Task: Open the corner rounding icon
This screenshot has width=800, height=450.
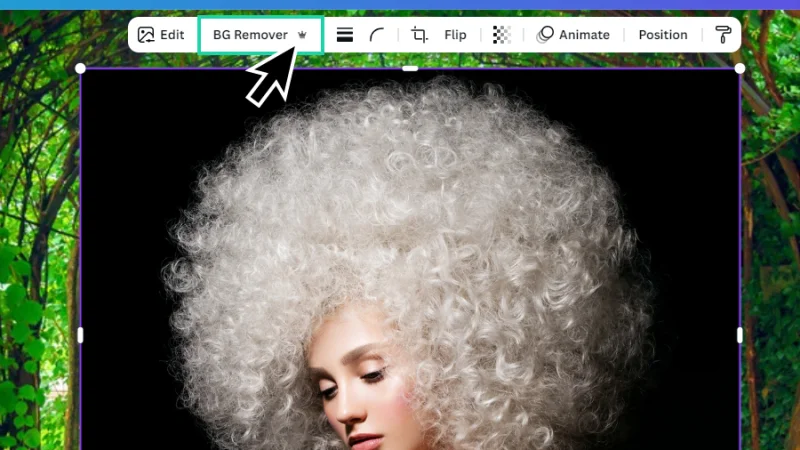Action: pyautogui.click(x=377, y=35)
